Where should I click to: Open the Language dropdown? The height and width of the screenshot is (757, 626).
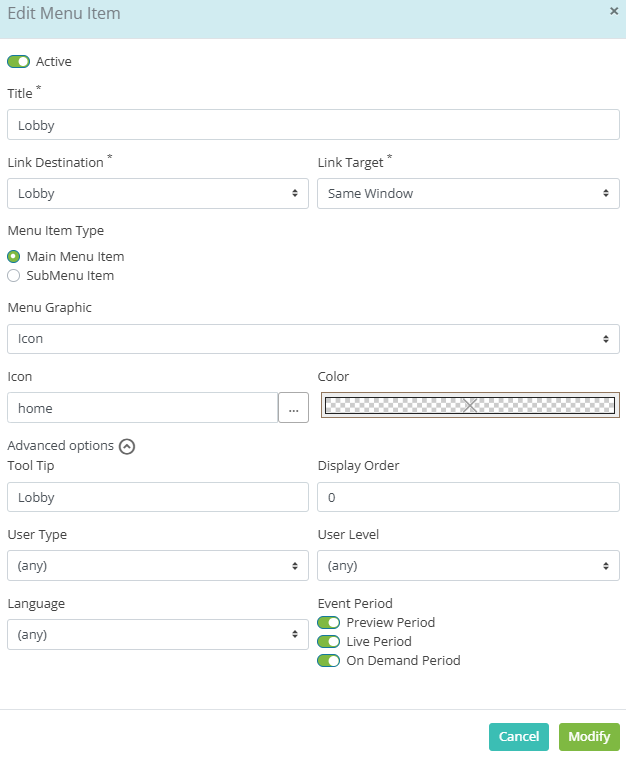coord(158,635)
